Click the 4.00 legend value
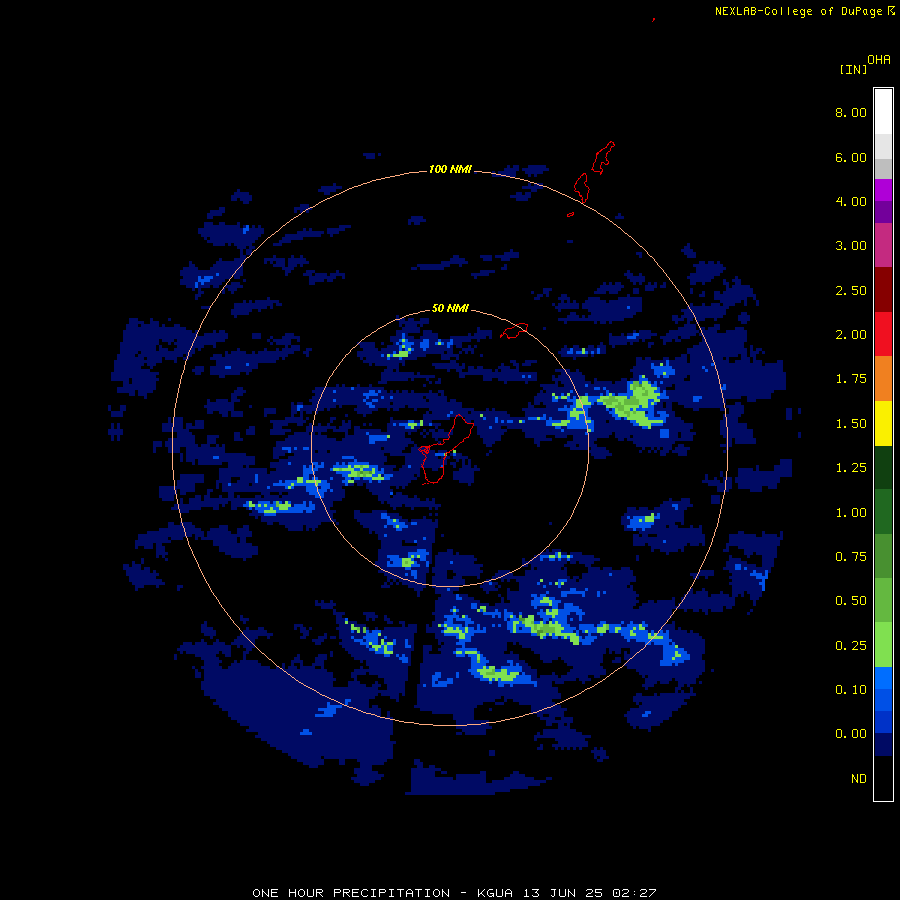Viewport: 900px width, 900px height. pyautogui.click(x=851, y=201)
